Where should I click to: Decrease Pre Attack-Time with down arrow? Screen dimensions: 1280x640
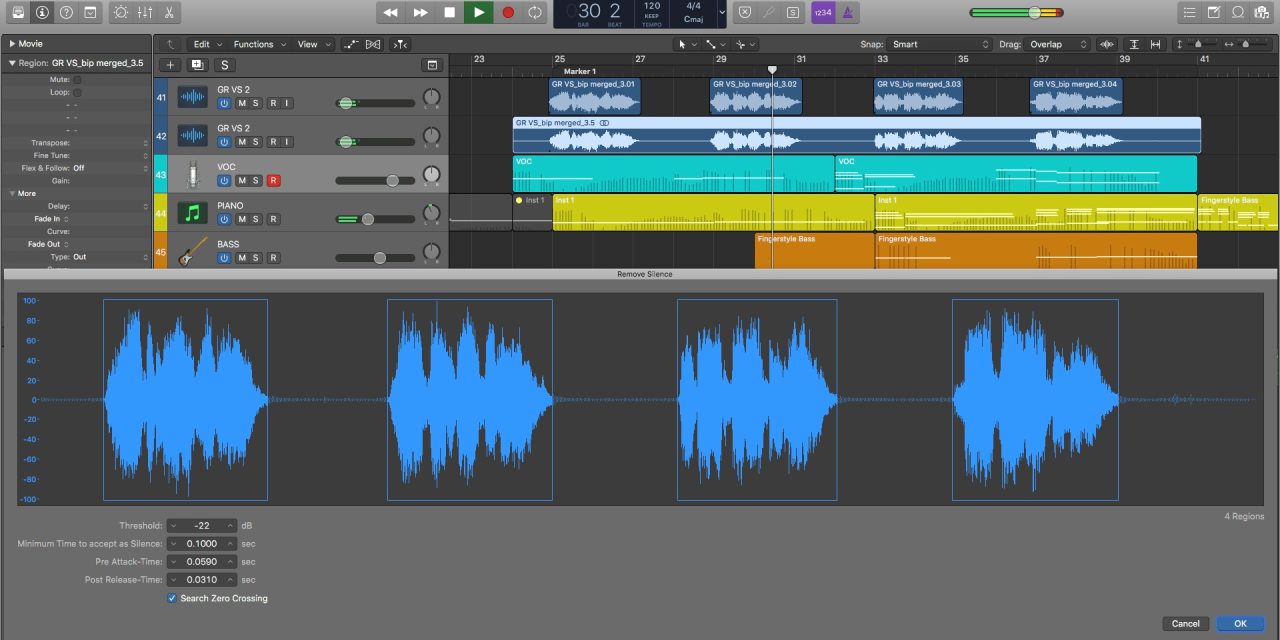[173, 562]
